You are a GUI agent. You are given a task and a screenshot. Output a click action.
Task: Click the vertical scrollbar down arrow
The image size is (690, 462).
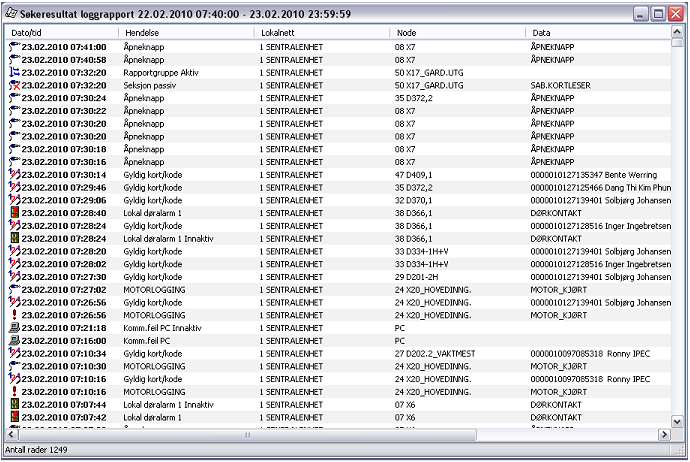pyautogui.click(x=677, y=423)
